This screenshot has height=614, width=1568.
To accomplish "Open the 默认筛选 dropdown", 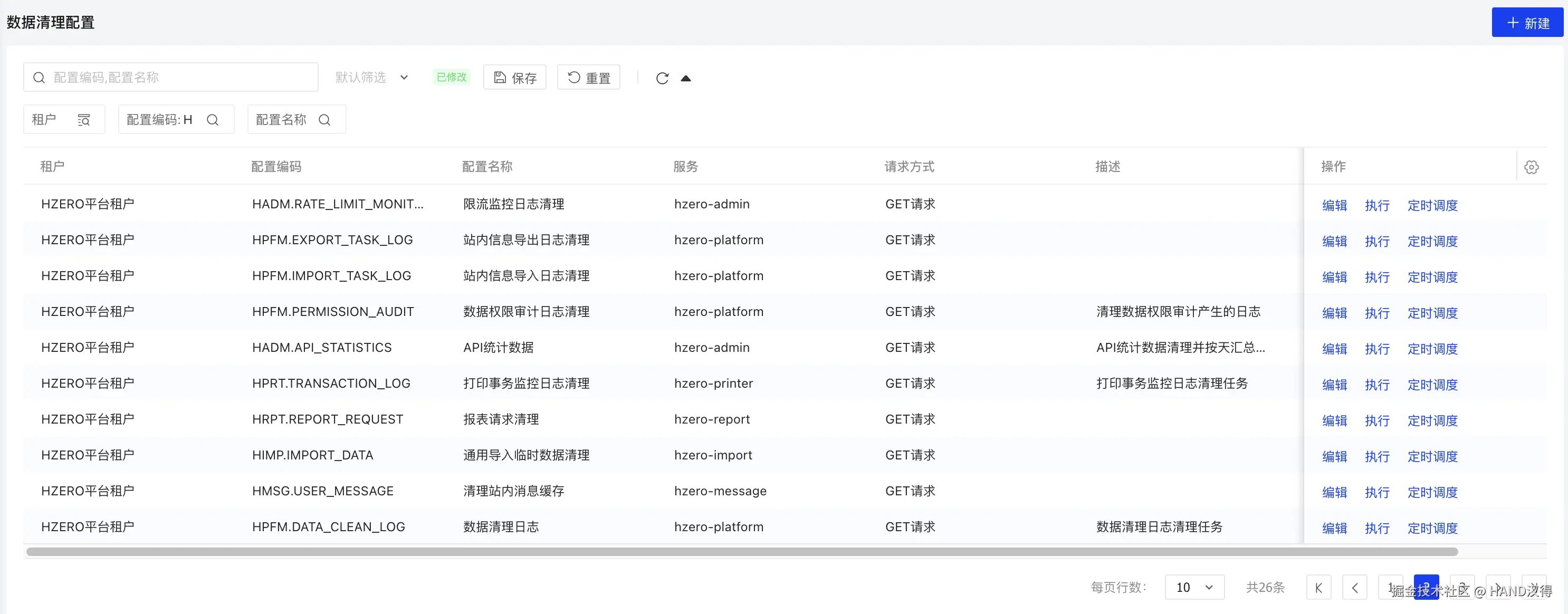I will coord(372,78).
